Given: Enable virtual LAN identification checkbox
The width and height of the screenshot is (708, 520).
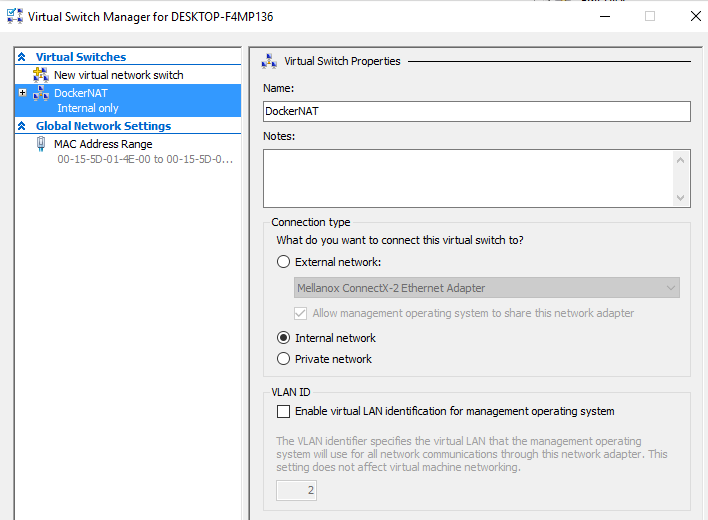Looking at the screenshot, I should (x=284, y=411).
